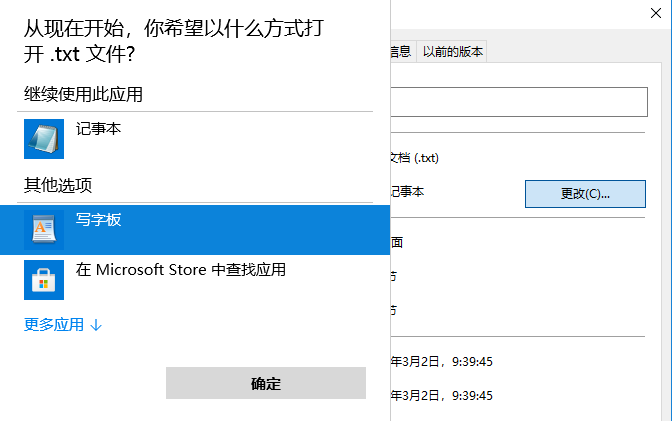
Task: Select the 记事本 app name label
Action: pyautogui.click(x=98, y=129)
